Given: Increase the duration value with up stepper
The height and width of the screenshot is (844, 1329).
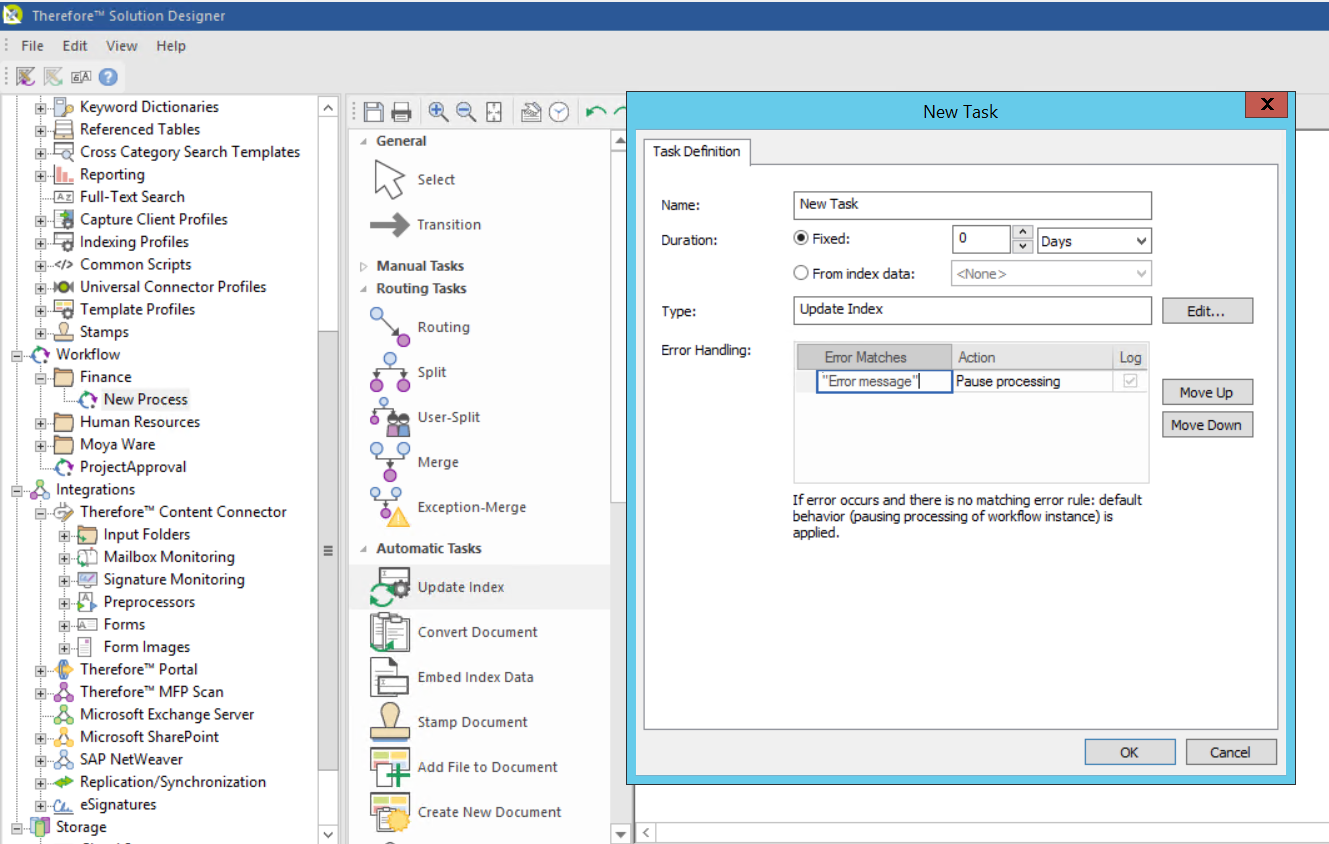Looking at the screenshot, I should click(1022, 233).
